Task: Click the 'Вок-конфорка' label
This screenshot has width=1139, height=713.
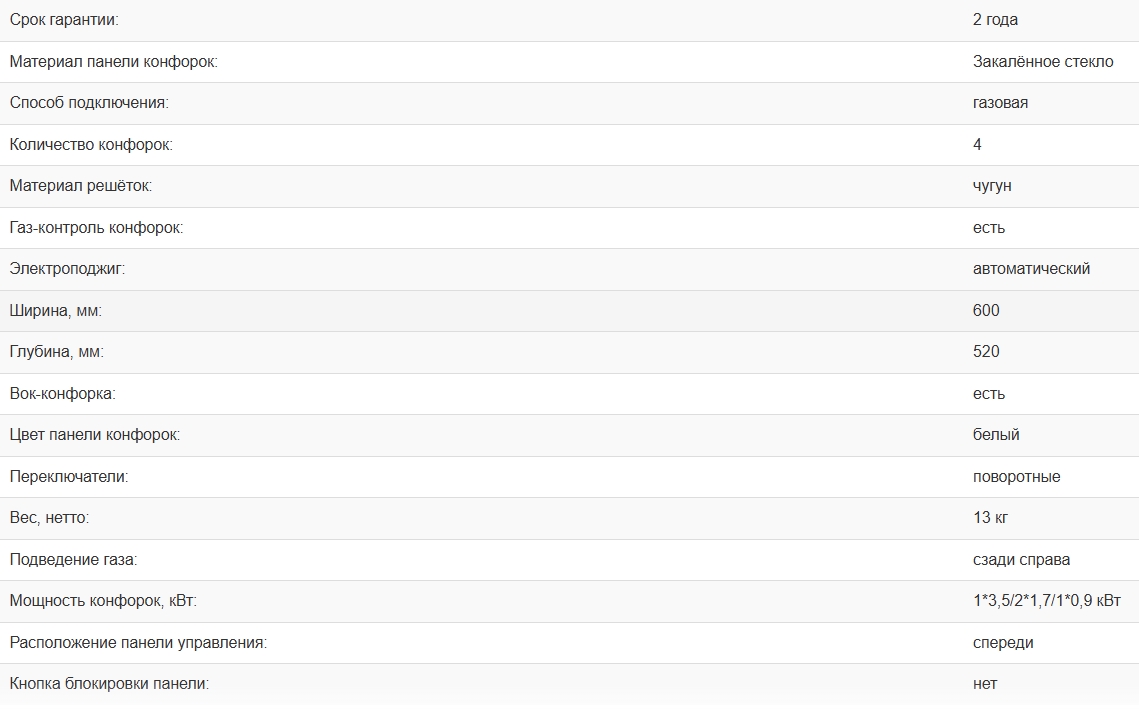Action: coord(62,394)
